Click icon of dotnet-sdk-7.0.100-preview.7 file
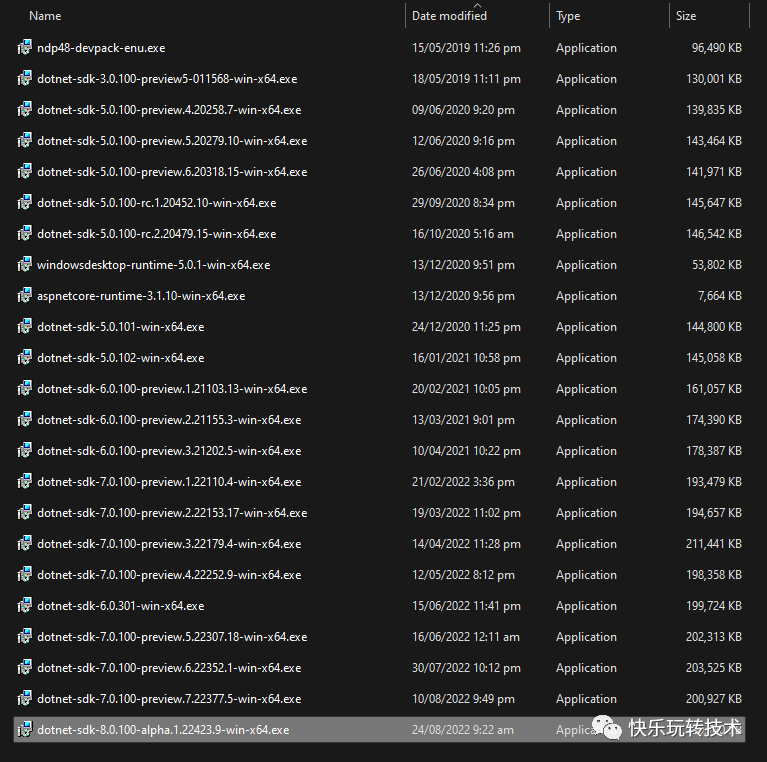 pyautogui.click(x=24, y=698)
